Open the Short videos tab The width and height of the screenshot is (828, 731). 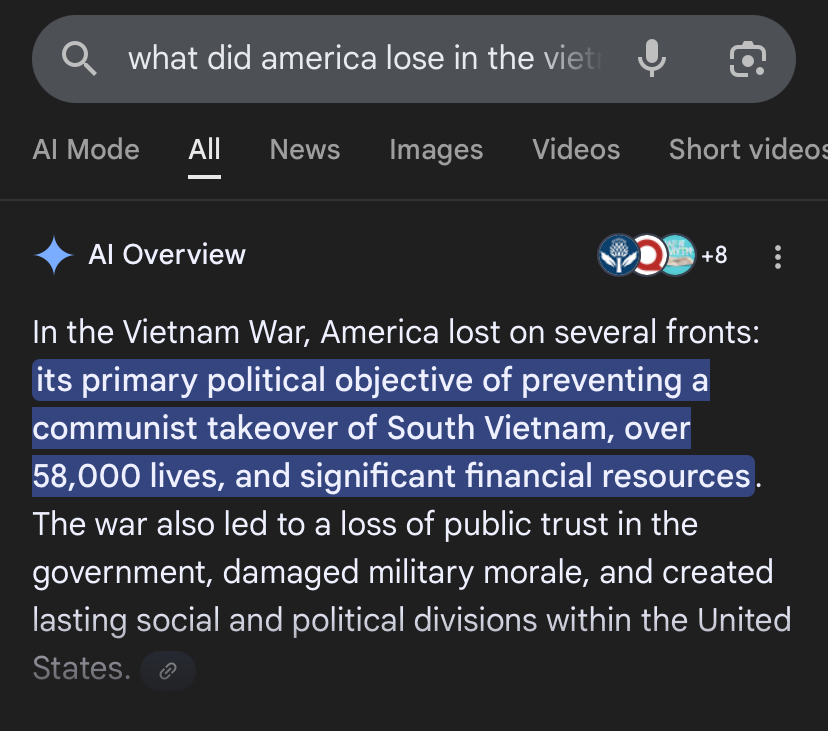[x=748, y=149]
